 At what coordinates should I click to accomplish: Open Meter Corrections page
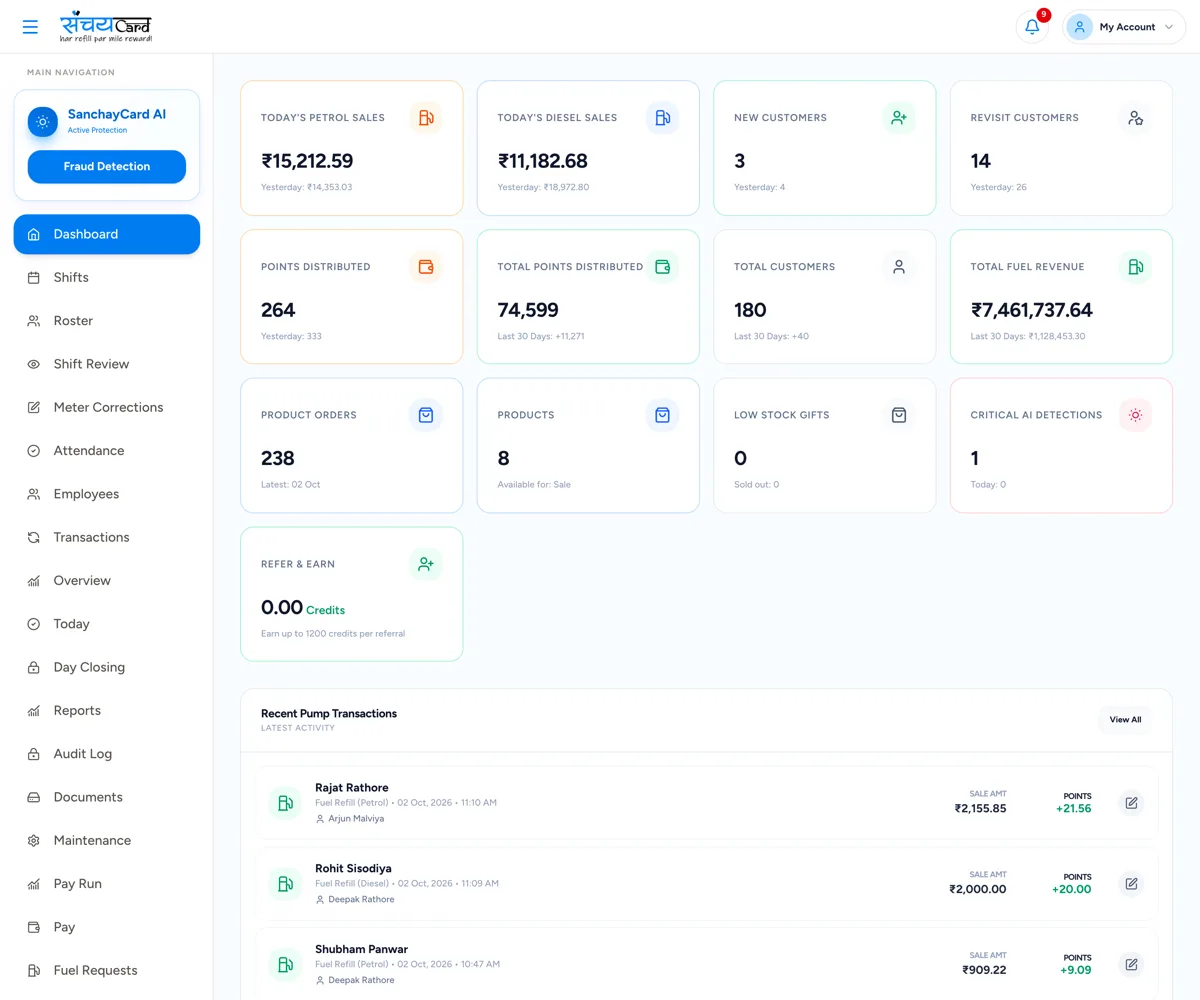[x=107, y=407]
